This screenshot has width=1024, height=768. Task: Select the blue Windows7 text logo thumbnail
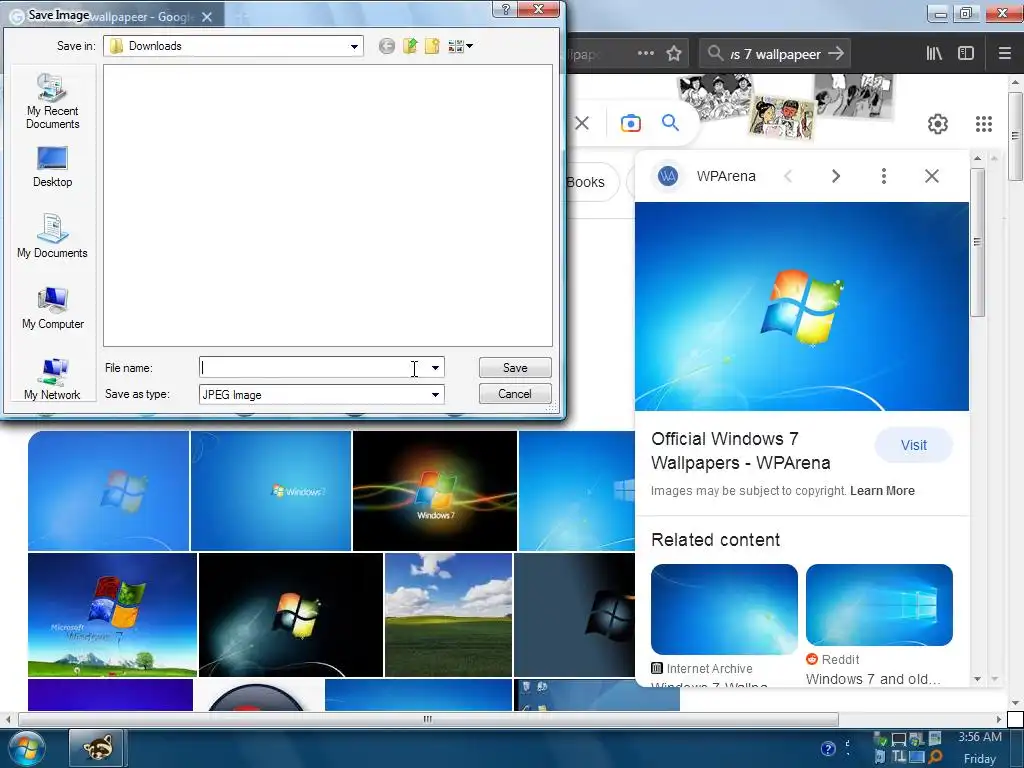(x=271, y=490)
